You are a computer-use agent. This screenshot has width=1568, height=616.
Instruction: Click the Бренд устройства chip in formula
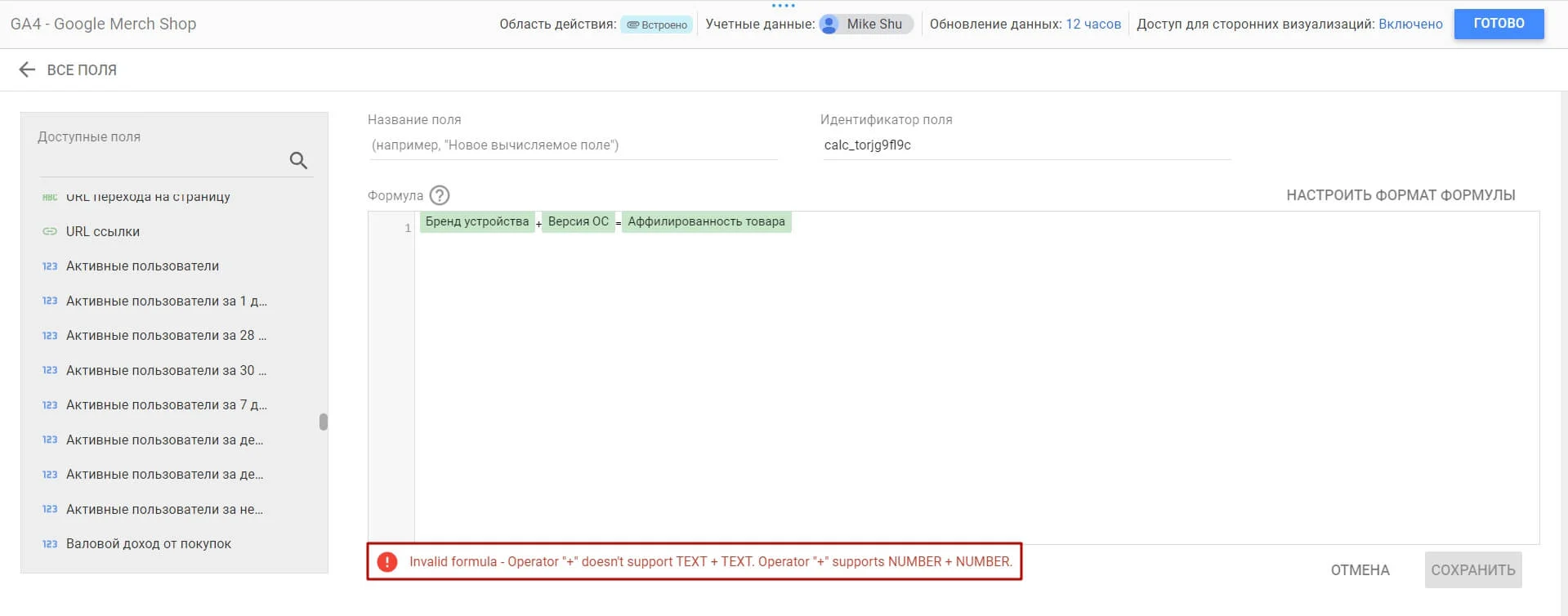tap(477, 221)
